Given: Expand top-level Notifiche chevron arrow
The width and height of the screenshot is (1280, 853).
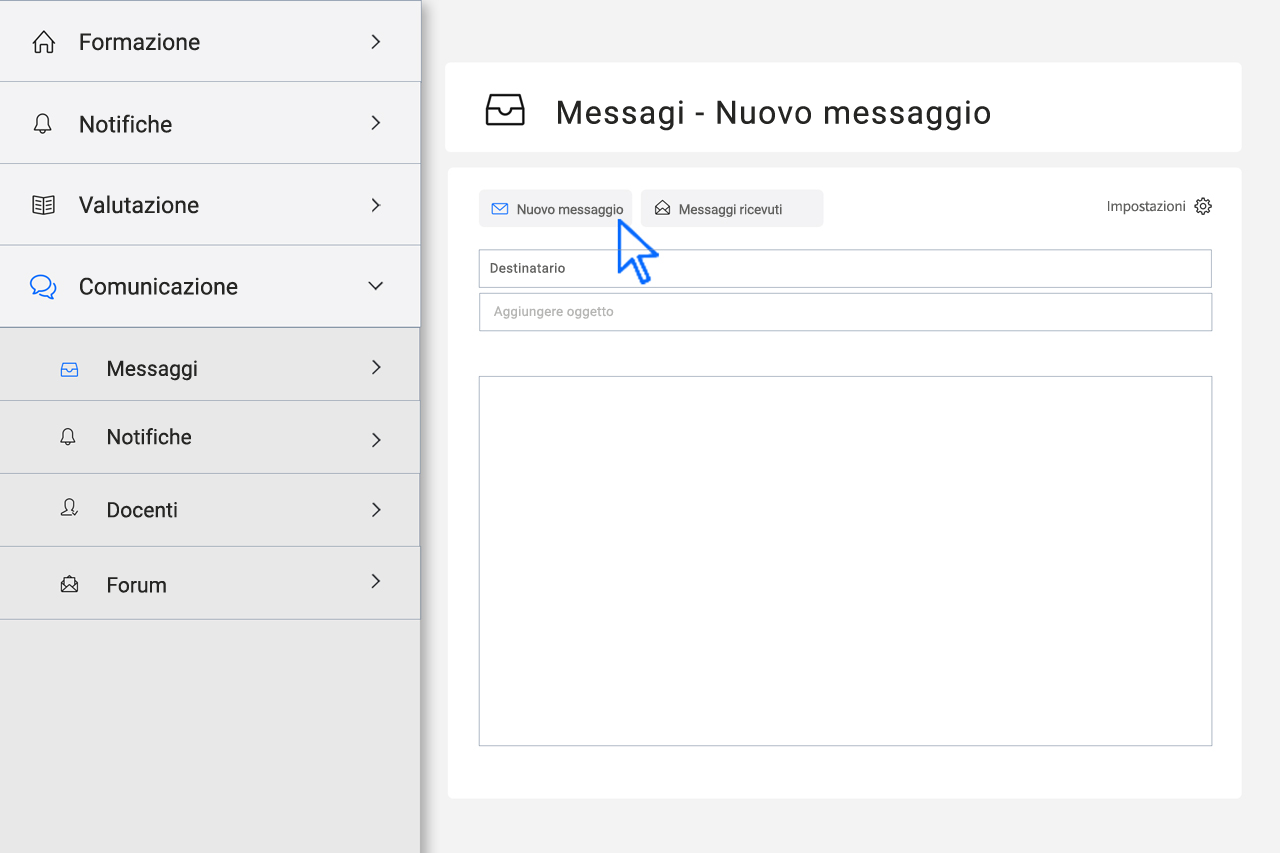Looking at the screenshot, I should pos(376,123).
